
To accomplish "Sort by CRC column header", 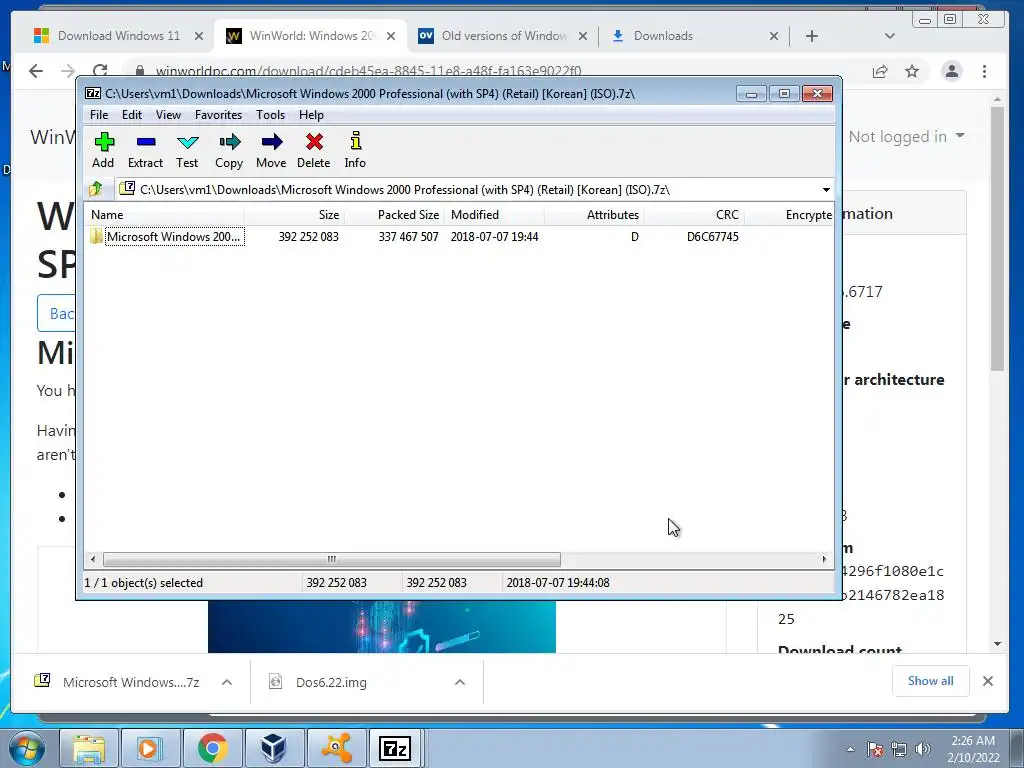I will coord(694,215).
